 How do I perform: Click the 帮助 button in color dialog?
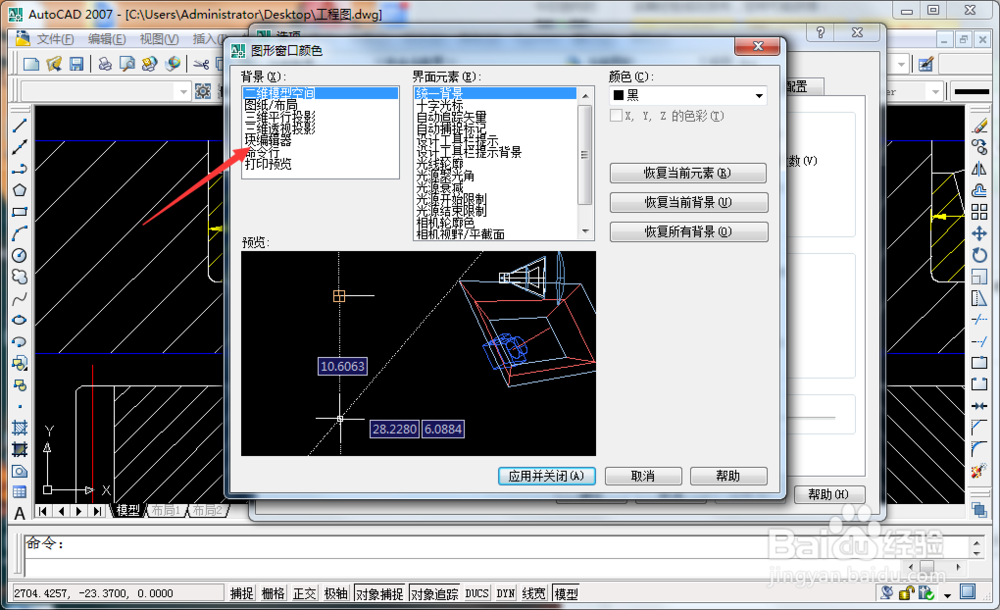point(728,476)
